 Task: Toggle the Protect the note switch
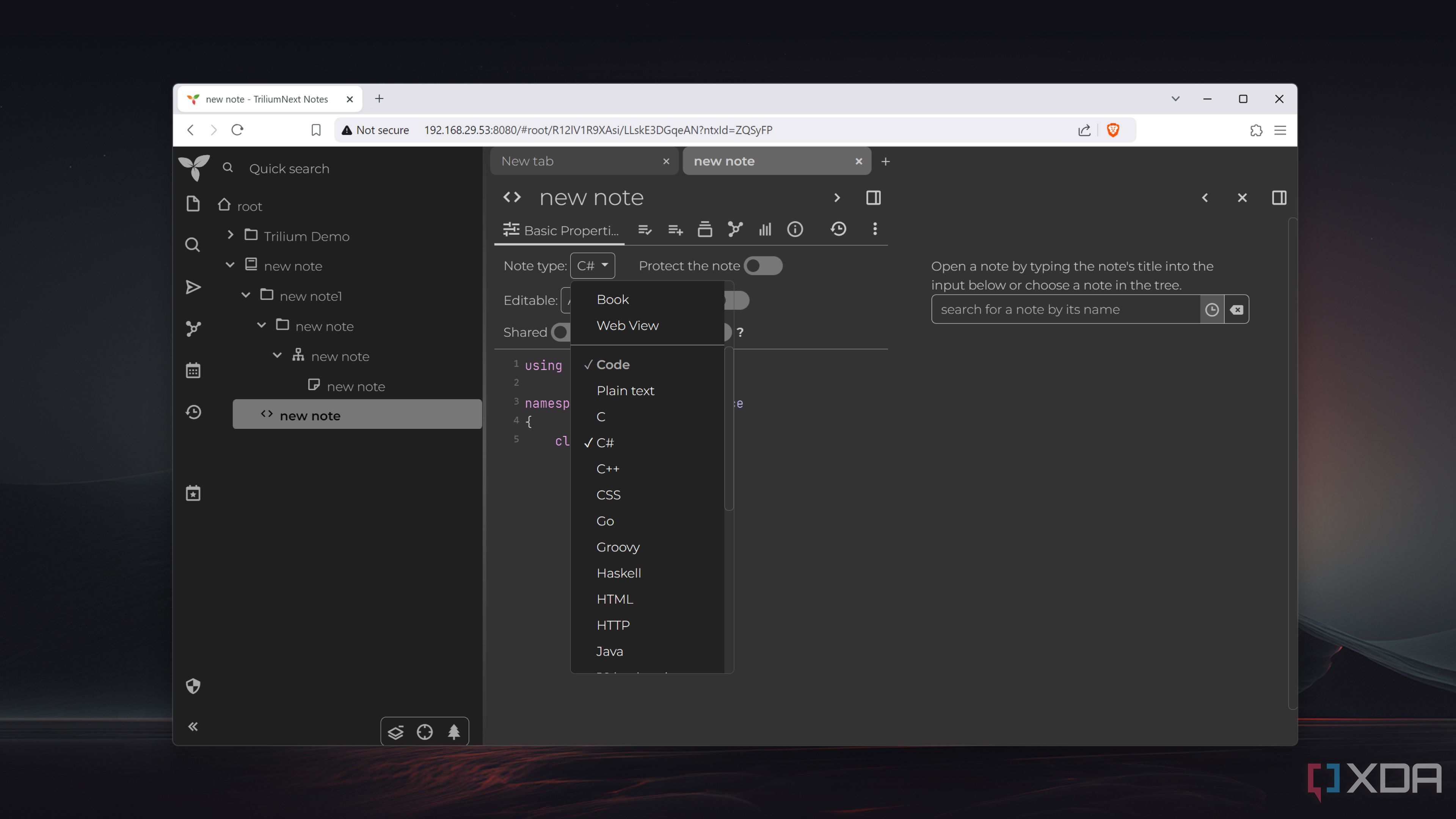click(763, 266)
